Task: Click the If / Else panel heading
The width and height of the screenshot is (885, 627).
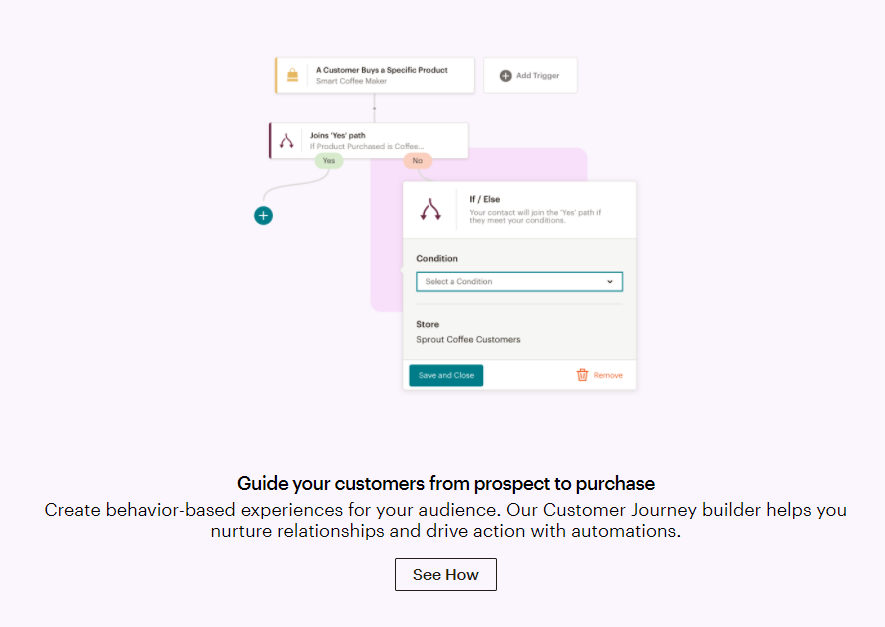Action: coord(485,199)
